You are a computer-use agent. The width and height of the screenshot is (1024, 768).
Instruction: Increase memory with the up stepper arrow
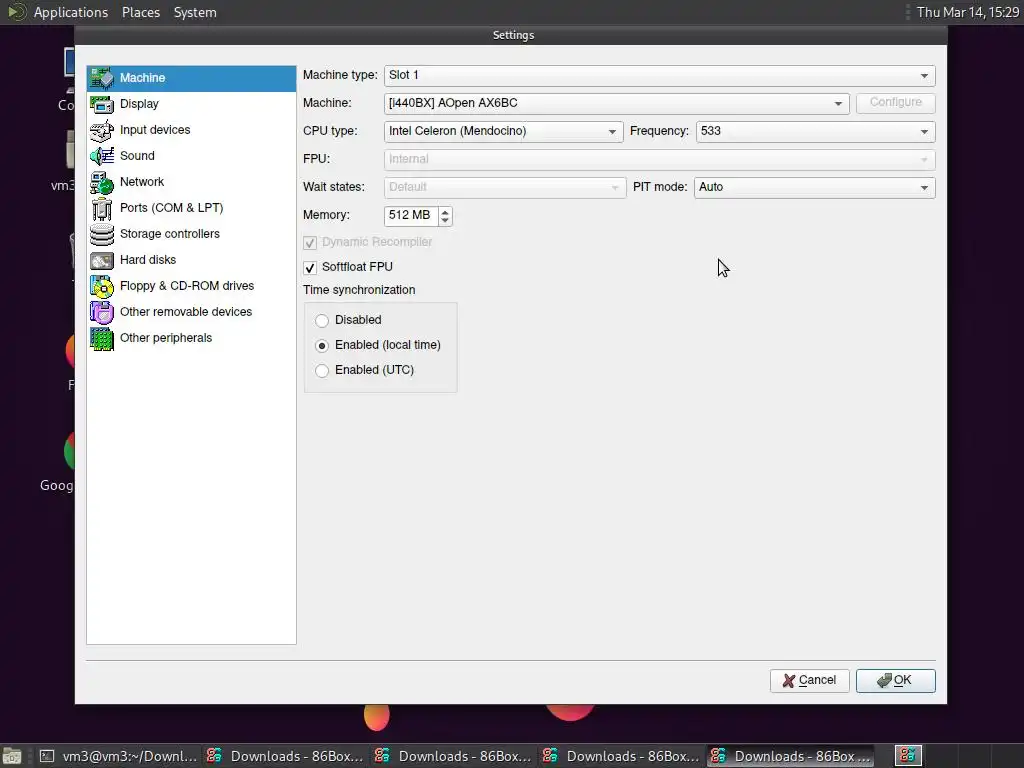(445, 211)
